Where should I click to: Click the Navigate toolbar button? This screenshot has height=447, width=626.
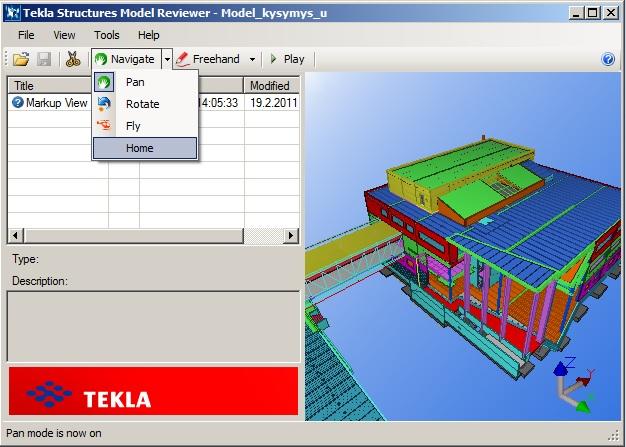pos(126,59)
